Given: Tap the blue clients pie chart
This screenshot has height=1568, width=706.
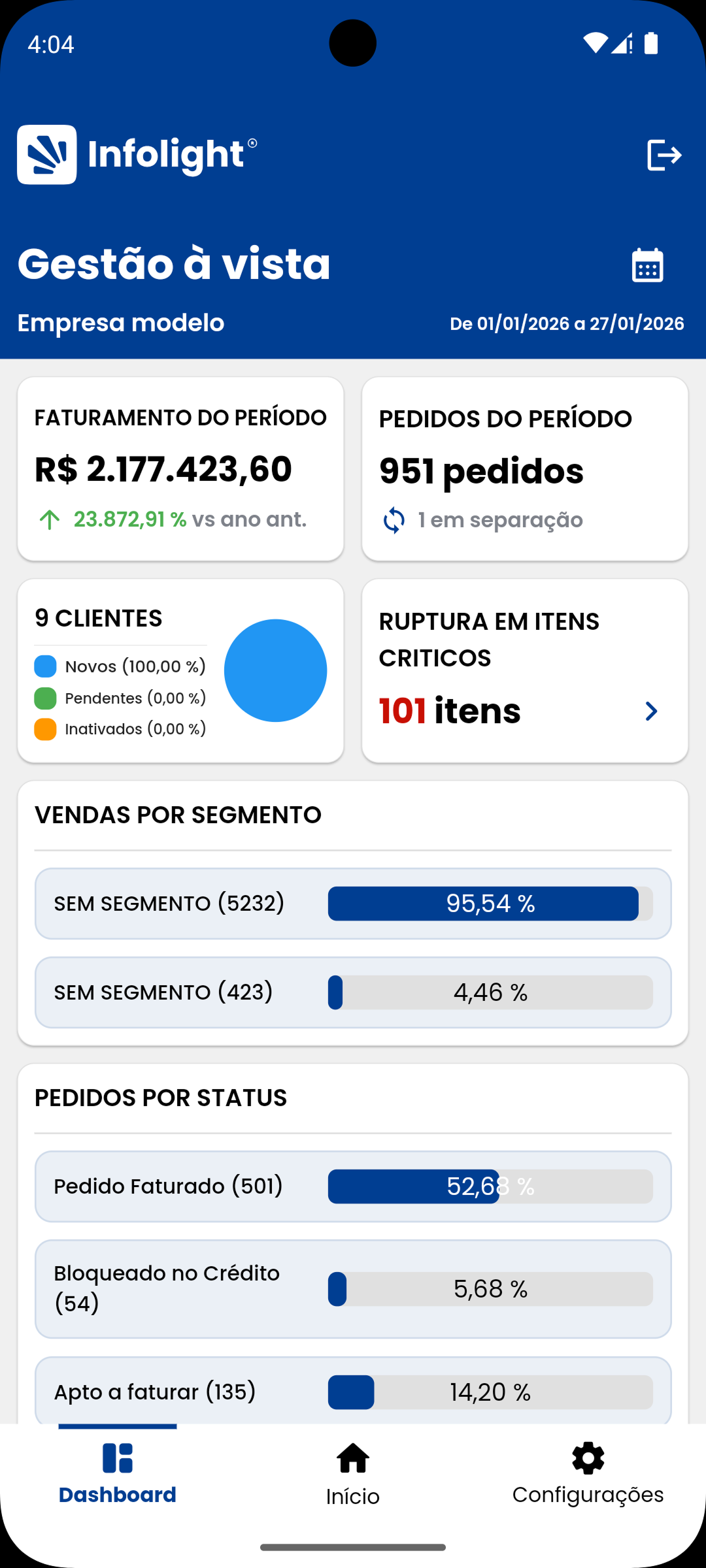Looking at the screenshot, I should [275, 670].
